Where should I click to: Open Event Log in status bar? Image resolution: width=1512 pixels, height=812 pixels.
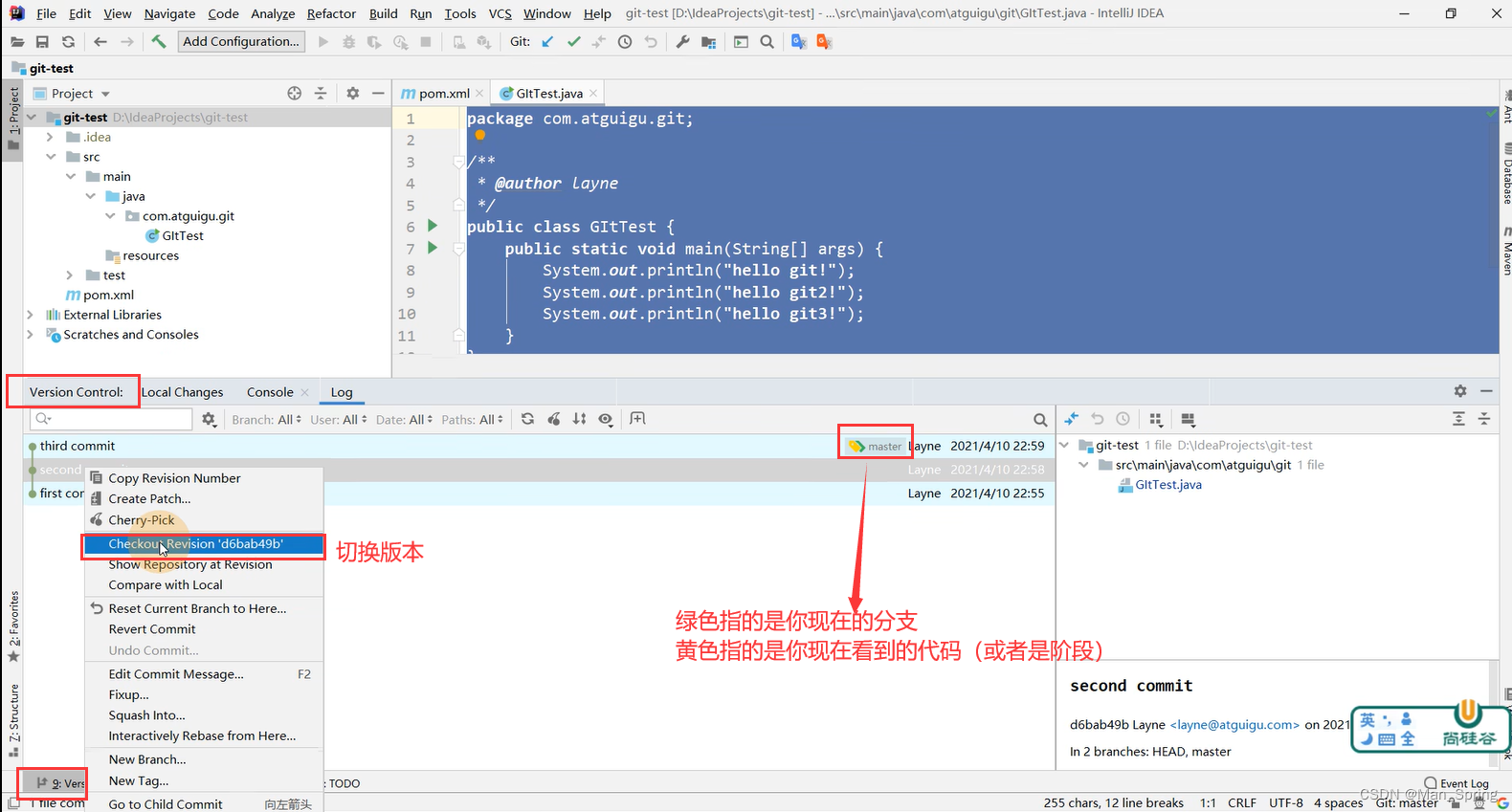point(1456,783)
